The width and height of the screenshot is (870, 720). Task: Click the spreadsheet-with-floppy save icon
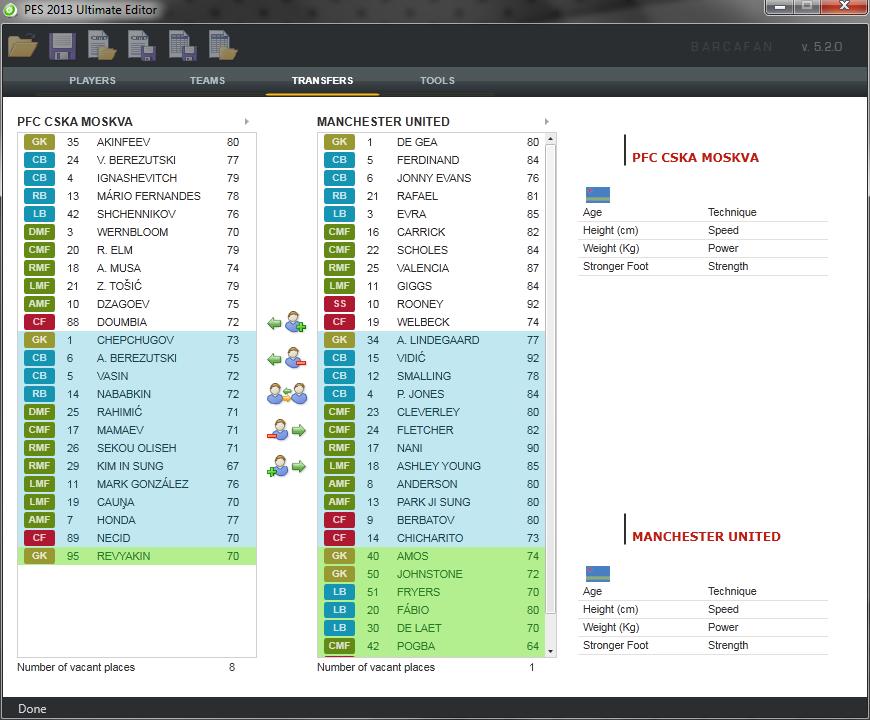[183, 45]
